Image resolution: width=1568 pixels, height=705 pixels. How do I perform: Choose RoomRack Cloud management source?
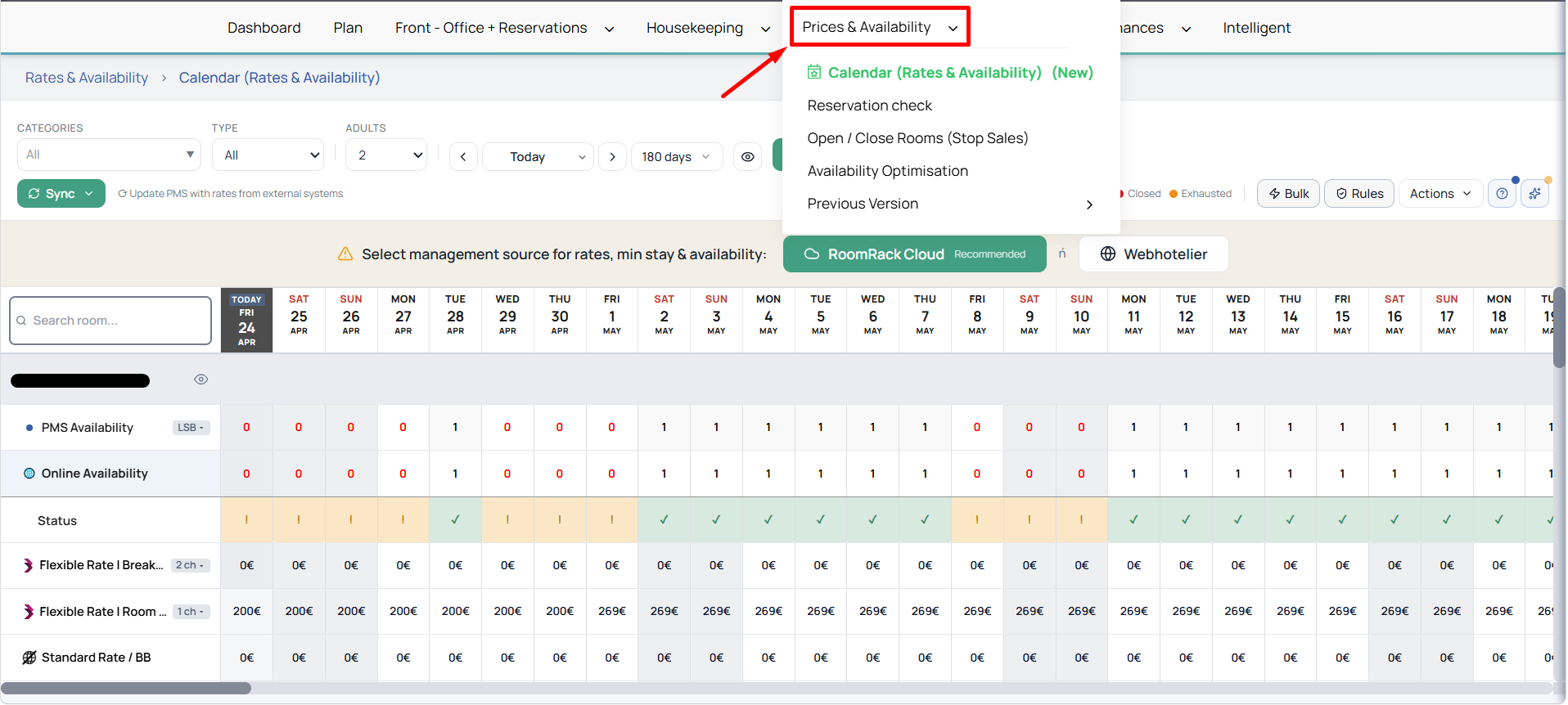click(914, 254)
